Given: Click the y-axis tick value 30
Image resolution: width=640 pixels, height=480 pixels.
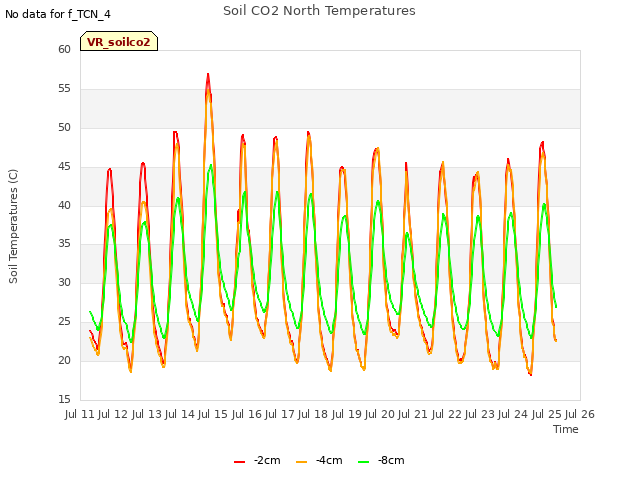Looking at the screenshot, I should [x=64, y=282].
